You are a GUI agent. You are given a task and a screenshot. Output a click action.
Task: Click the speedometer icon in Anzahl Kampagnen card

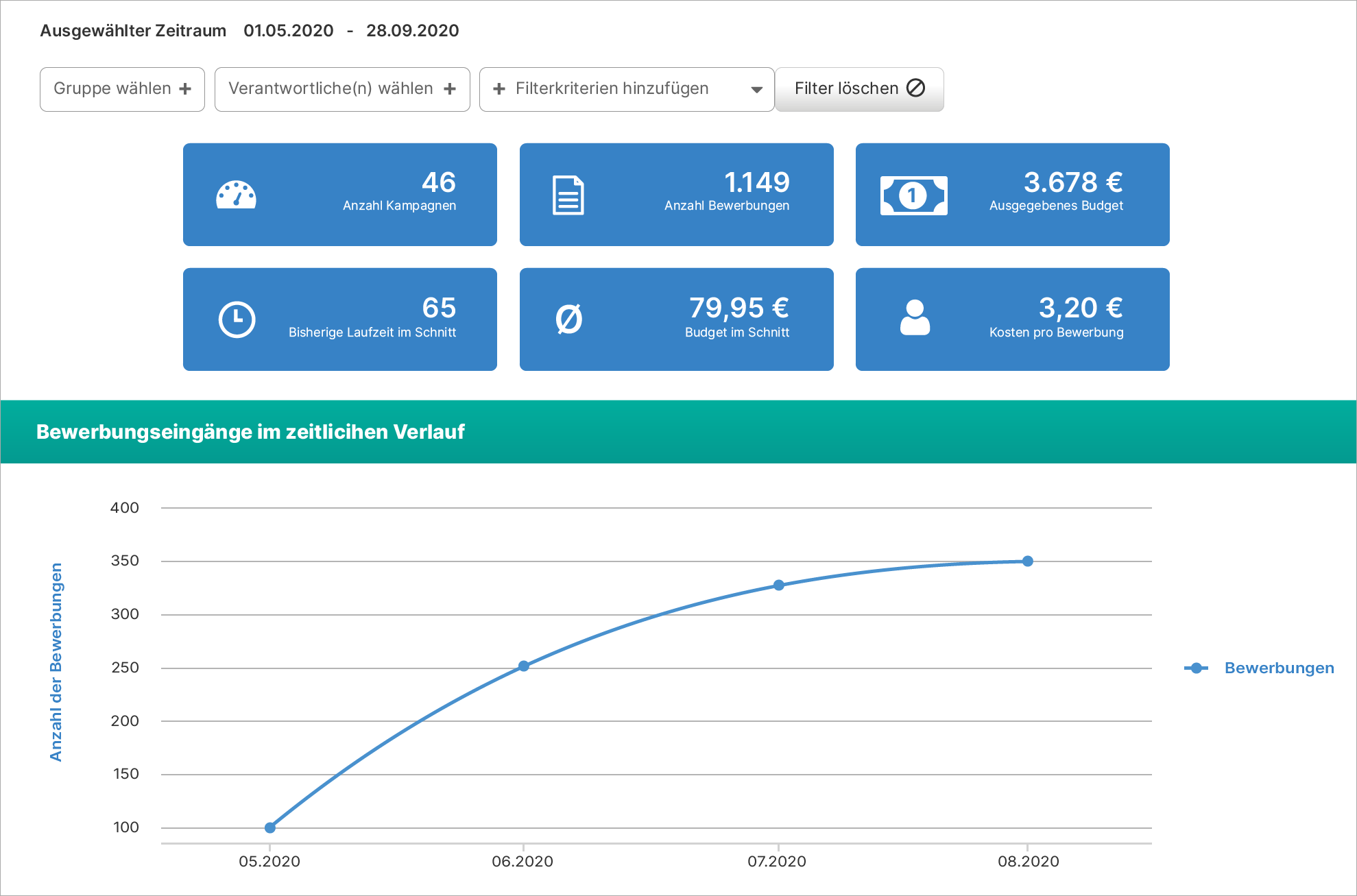(236, 195)
